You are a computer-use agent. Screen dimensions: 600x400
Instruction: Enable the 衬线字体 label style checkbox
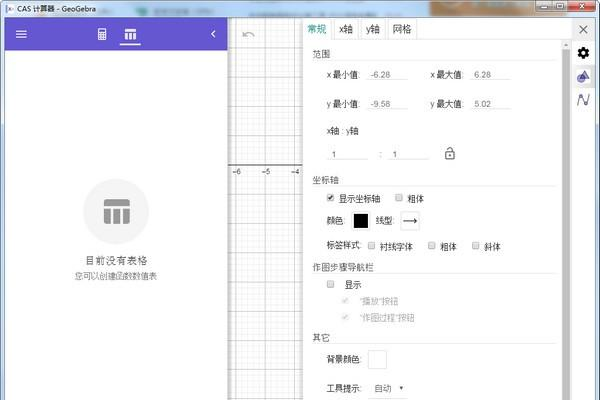coord(371,246)
